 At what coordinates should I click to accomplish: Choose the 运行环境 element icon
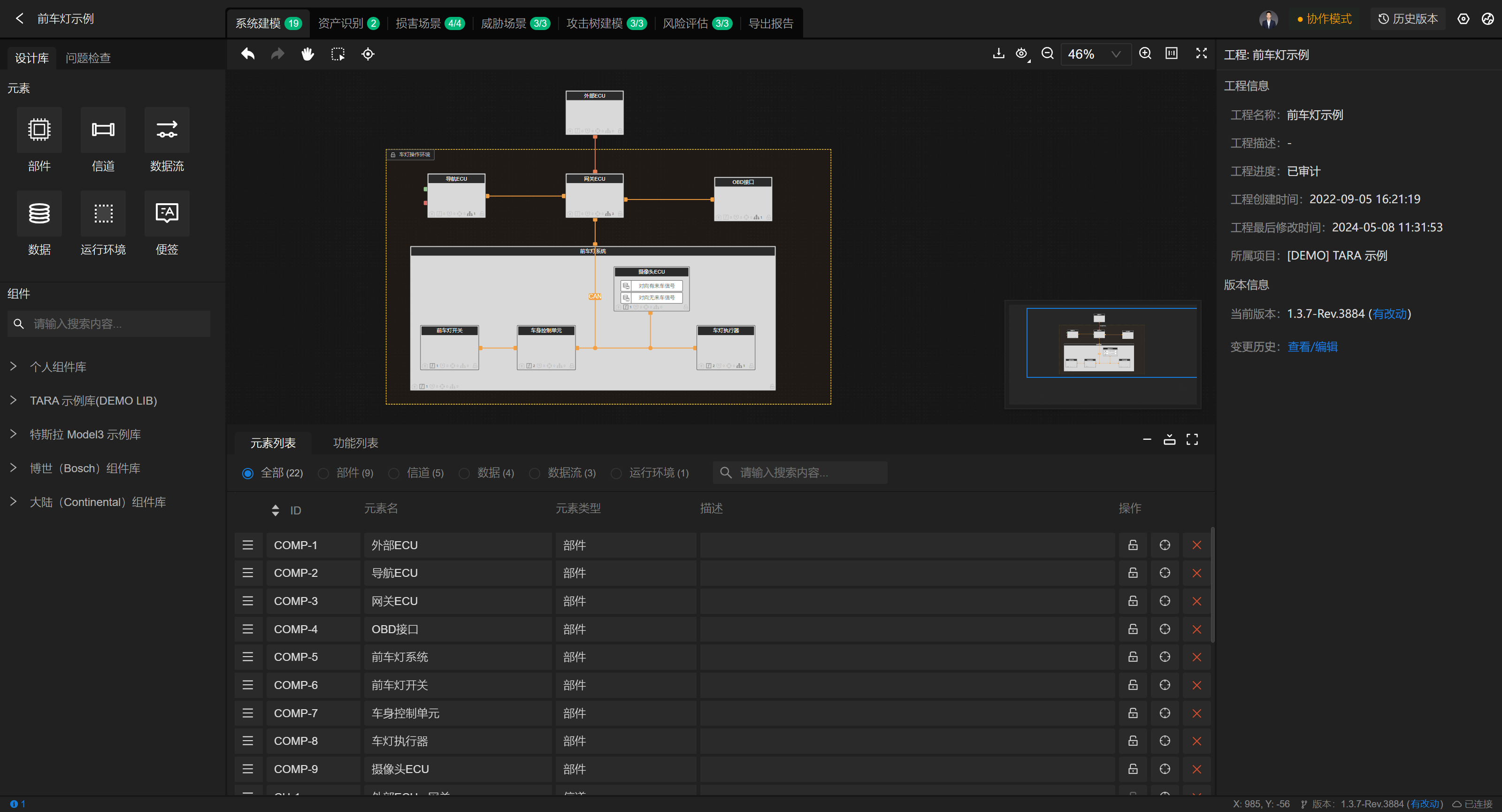[103, 213]
